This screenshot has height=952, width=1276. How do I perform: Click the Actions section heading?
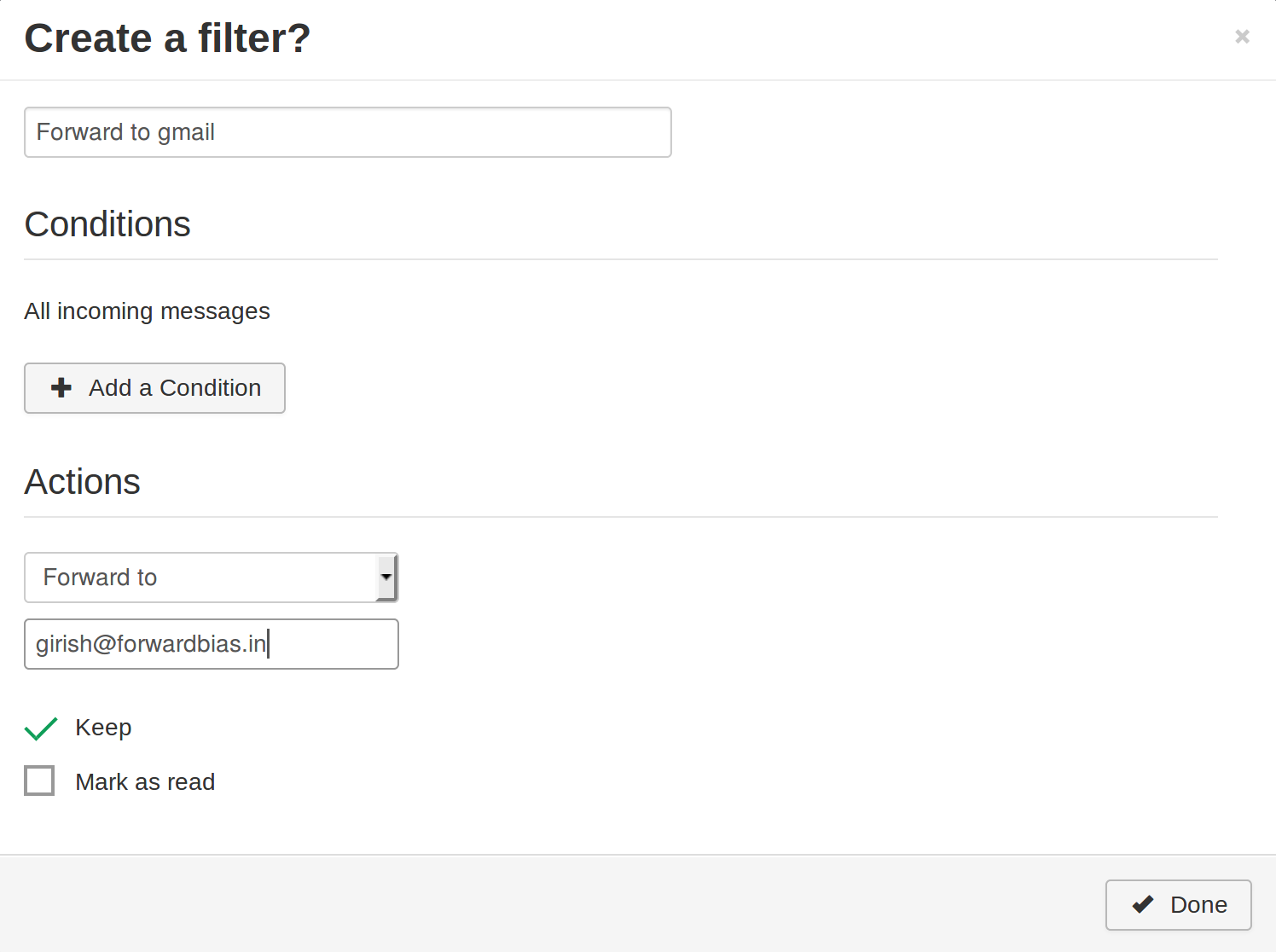pos(82,482)
